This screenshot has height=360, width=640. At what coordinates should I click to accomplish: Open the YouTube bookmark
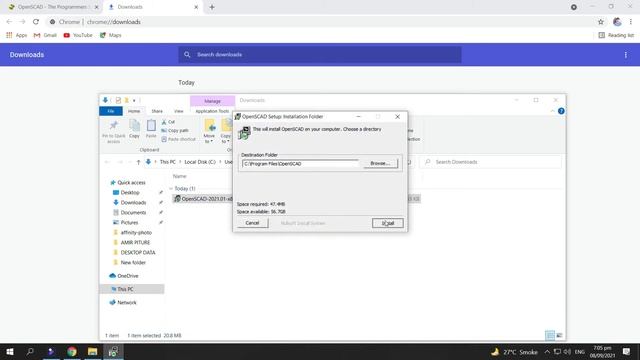(x=78, y=35)
